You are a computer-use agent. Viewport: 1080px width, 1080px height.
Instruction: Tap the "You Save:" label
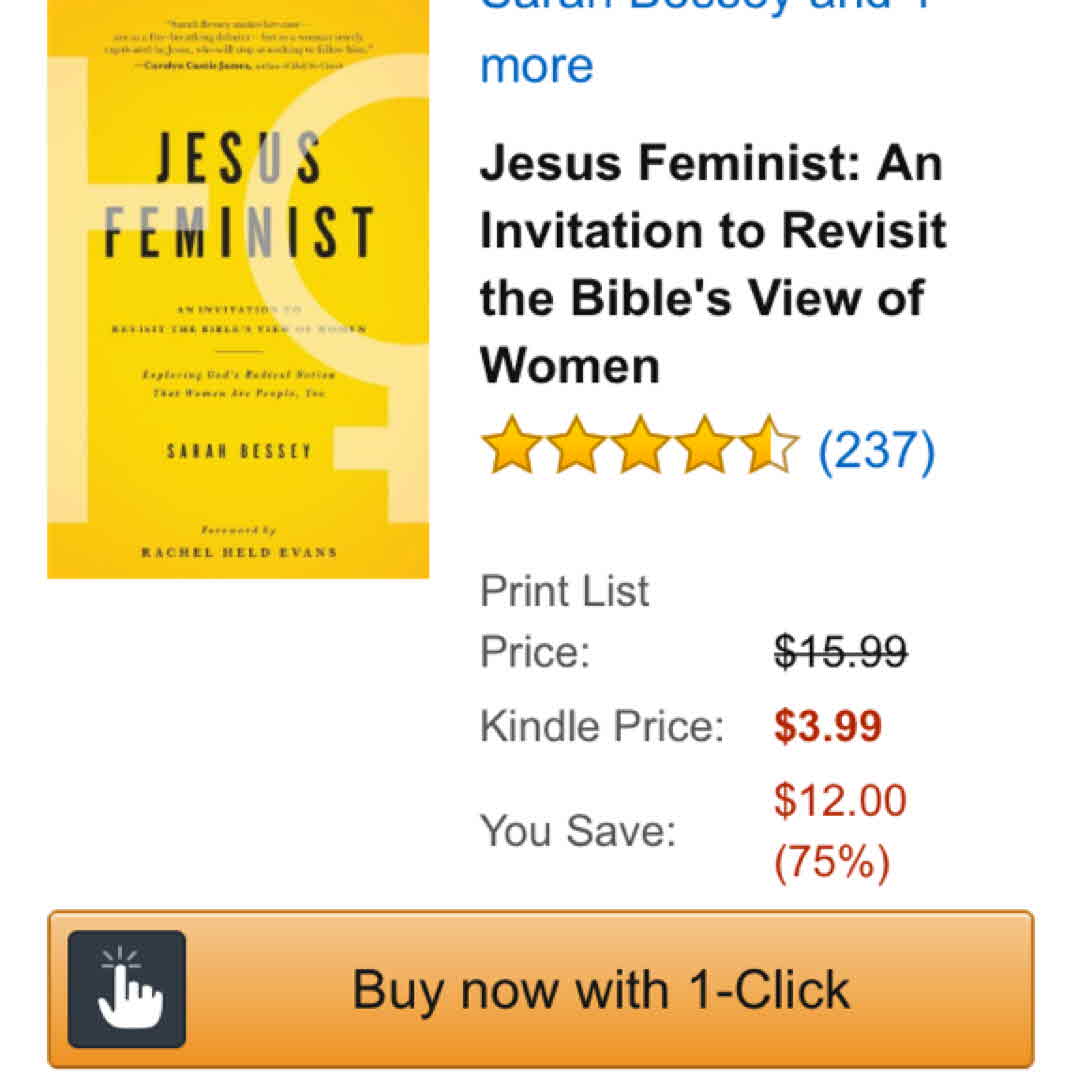[x=578, y=831]
